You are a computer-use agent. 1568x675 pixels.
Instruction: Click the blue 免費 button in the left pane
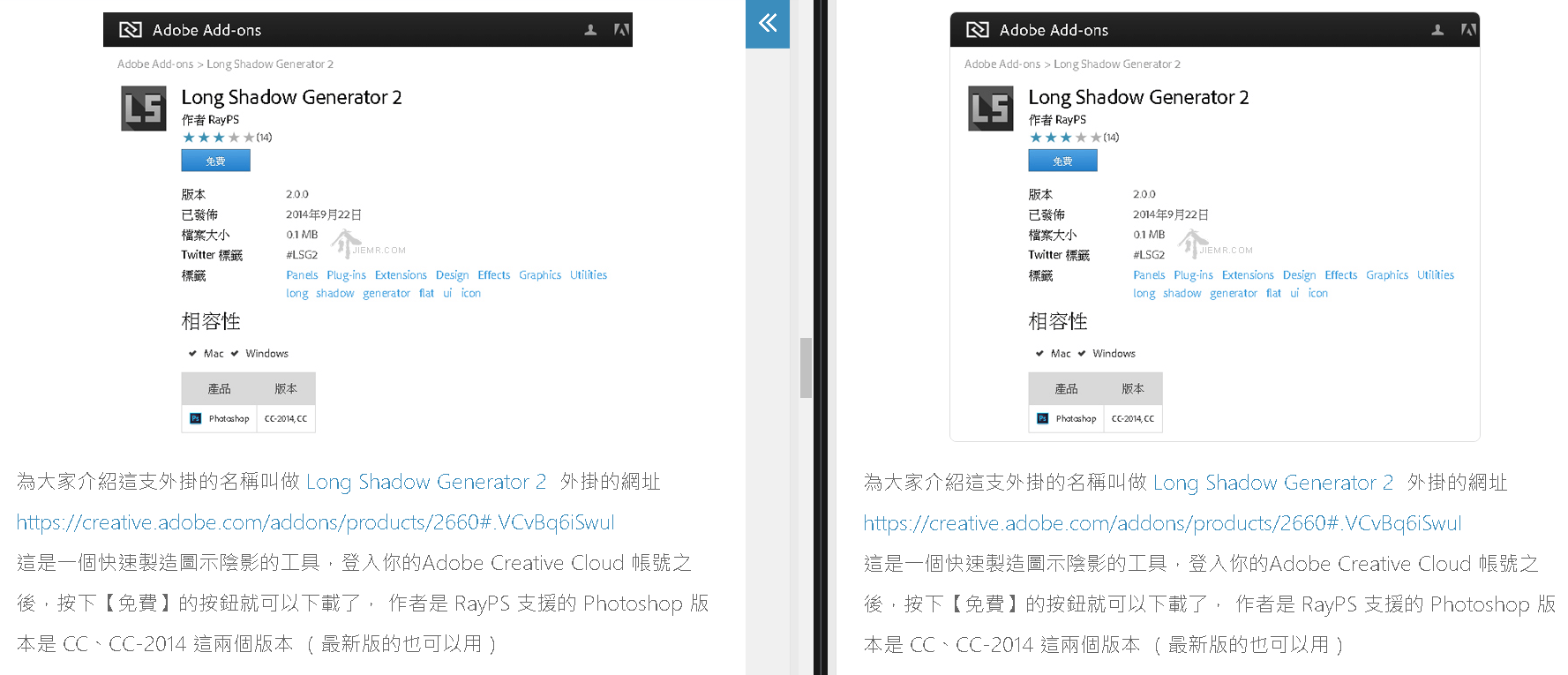click(216, 161)
